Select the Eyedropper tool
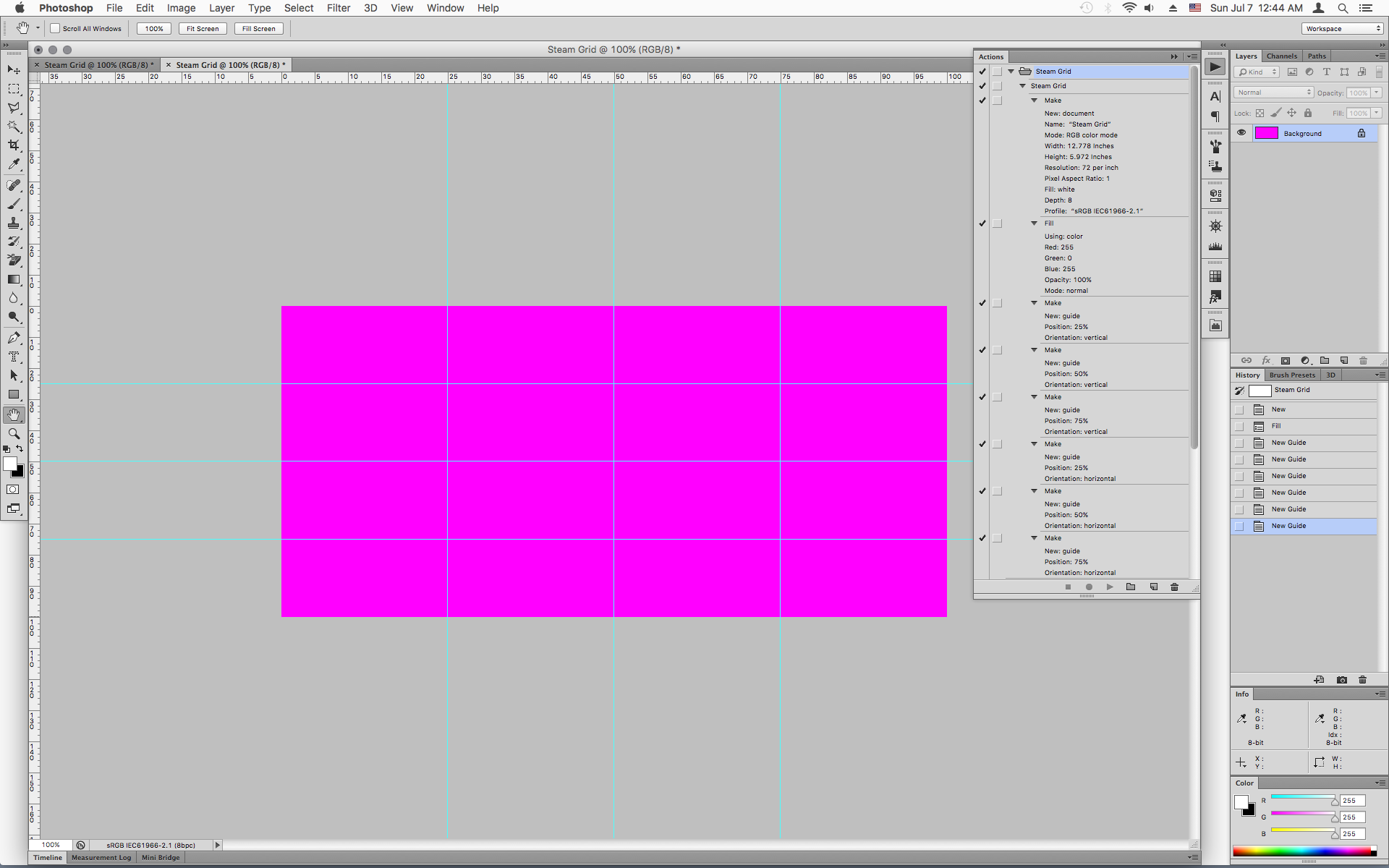Screen dimensions: 1389x868 pyautogui.click(x=14, y=164)
